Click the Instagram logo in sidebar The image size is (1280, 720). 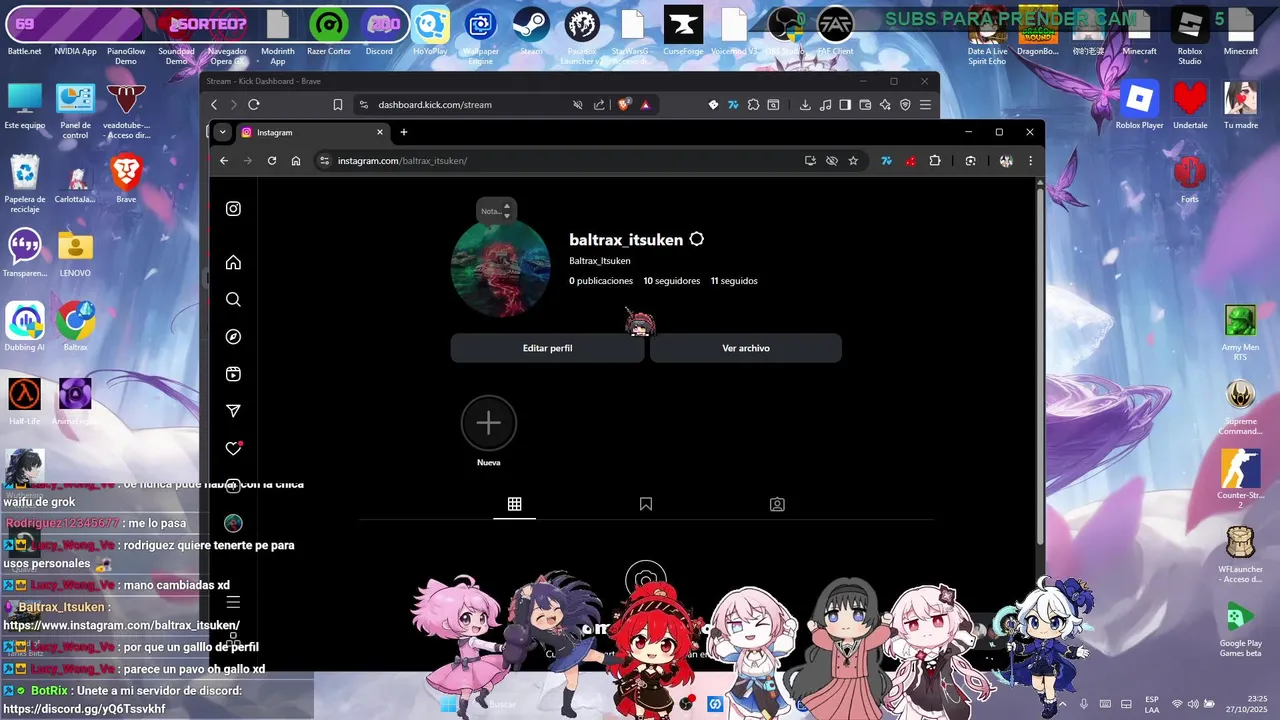point(233,208)
